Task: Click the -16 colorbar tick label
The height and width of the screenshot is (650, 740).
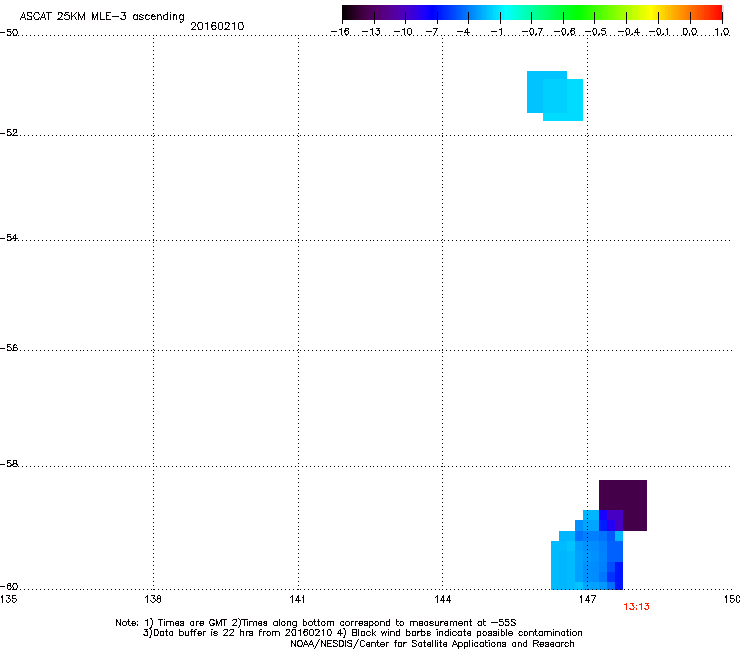Action: (340, 32)
